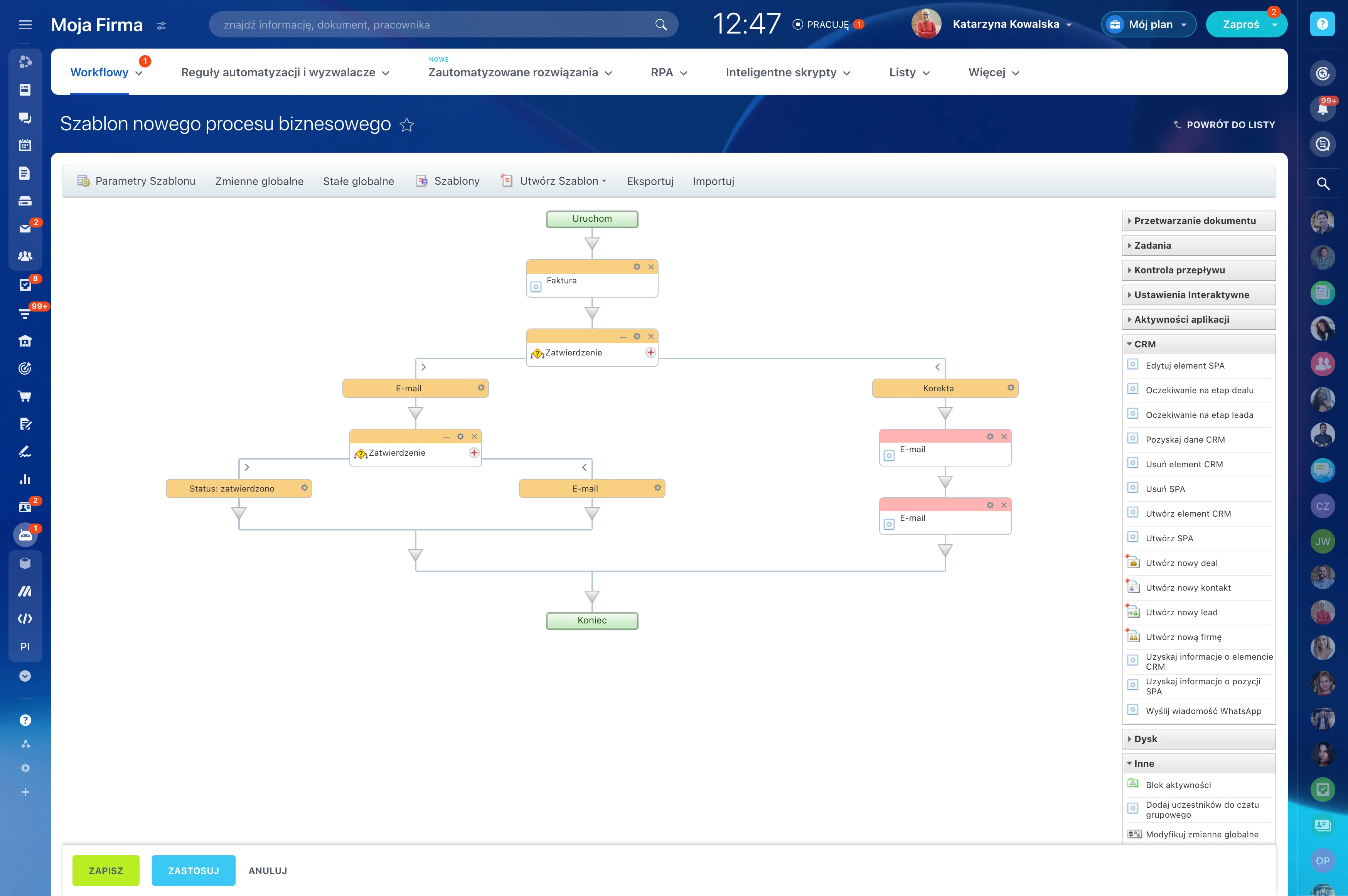
Task: Star the template title as favorite
Action: point(406,125)
